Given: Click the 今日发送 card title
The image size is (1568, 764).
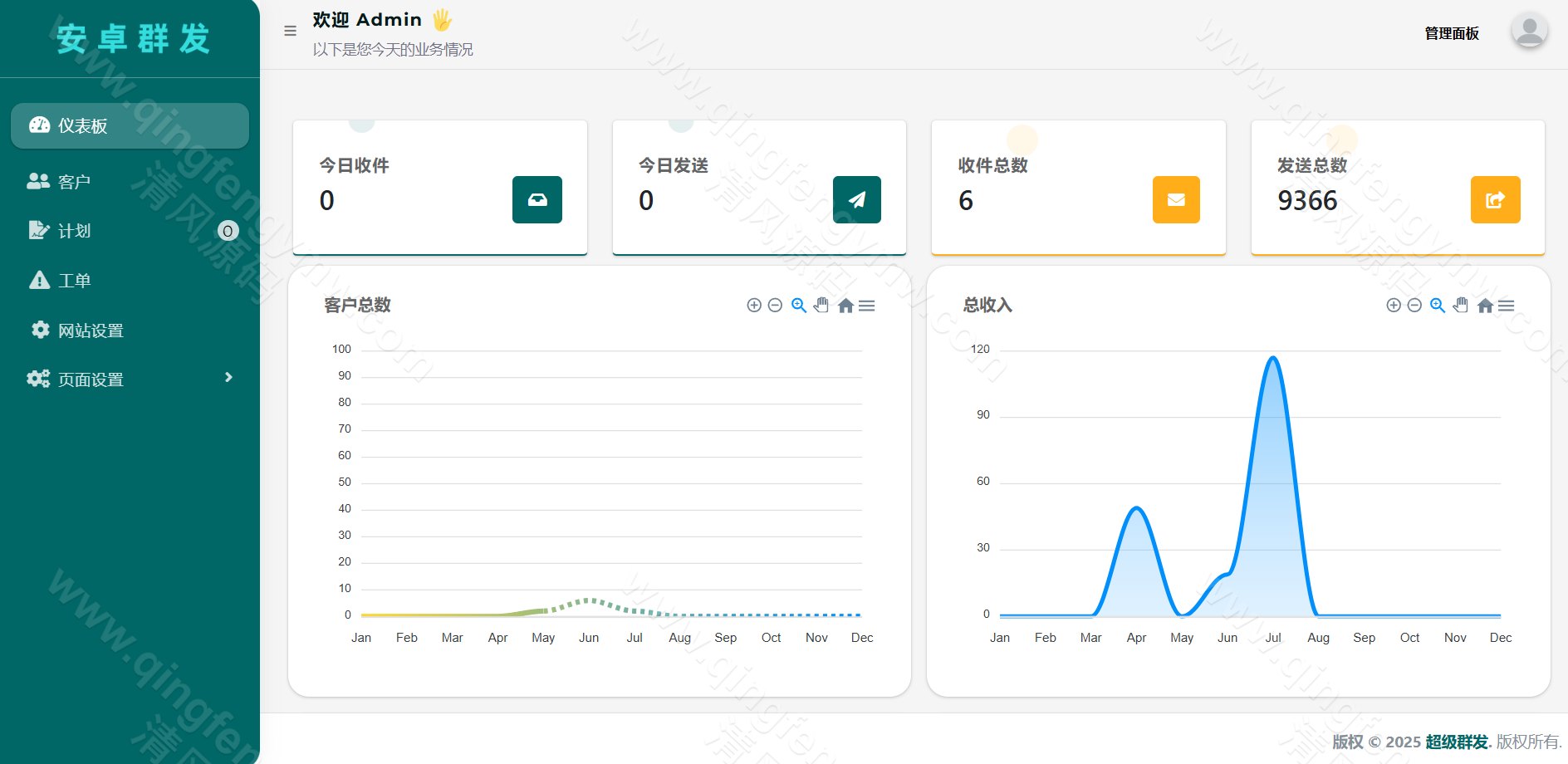Looking at the screenshot, I should click(674, 165).
